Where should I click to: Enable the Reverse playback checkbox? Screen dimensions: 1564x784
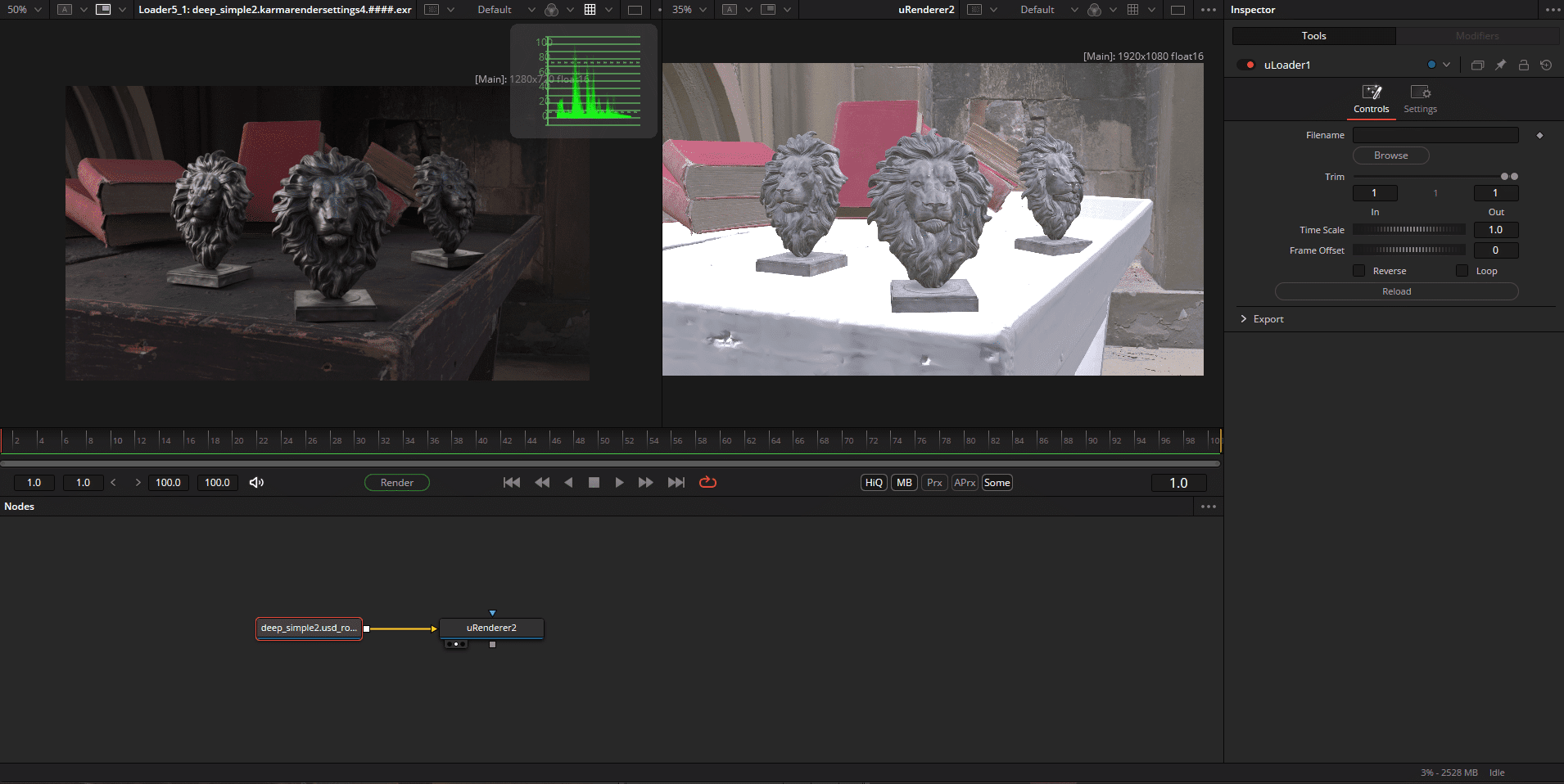pos(1358,270)
